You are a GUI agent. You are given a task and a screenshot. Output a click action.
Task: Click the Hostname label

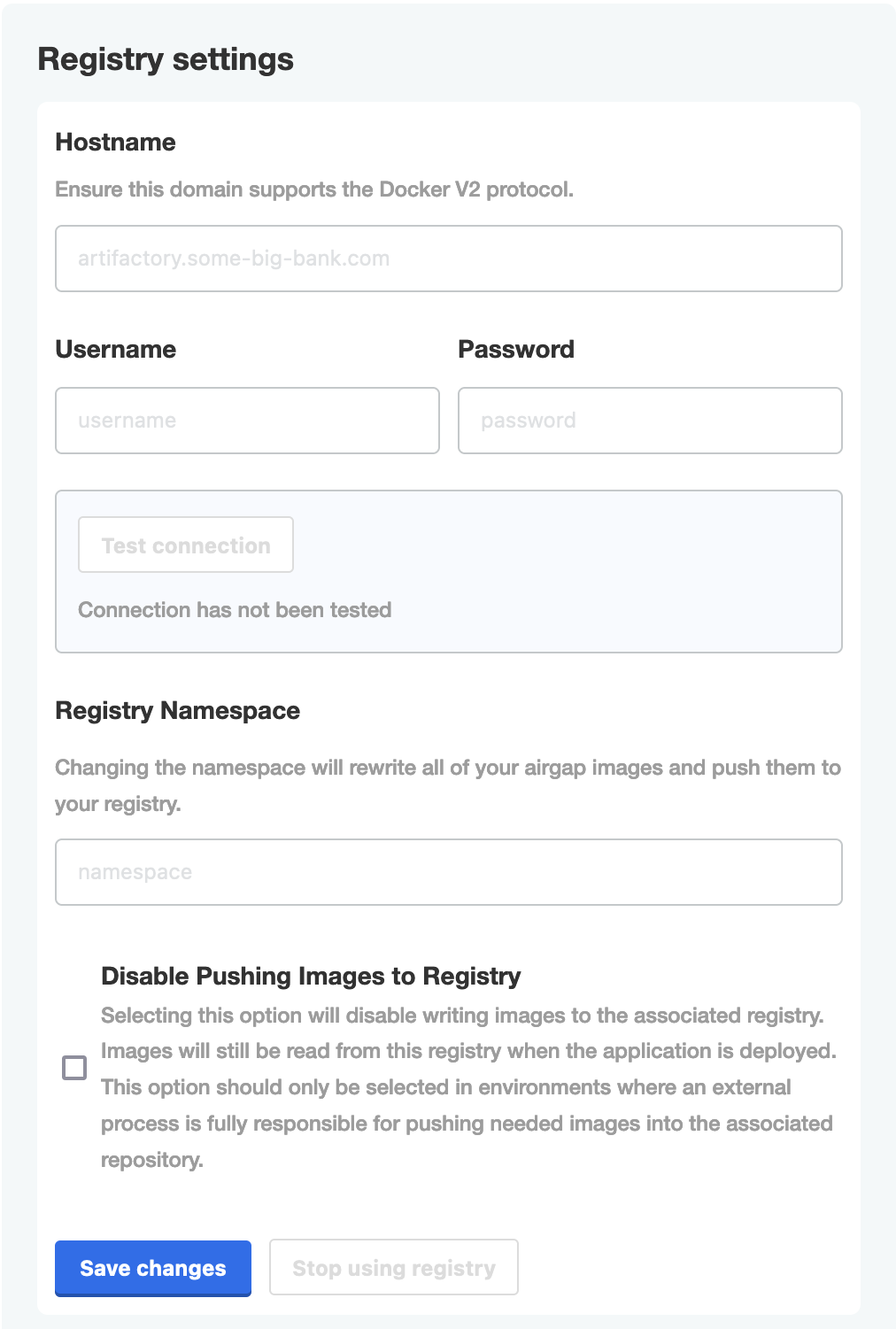click(115, 142)
